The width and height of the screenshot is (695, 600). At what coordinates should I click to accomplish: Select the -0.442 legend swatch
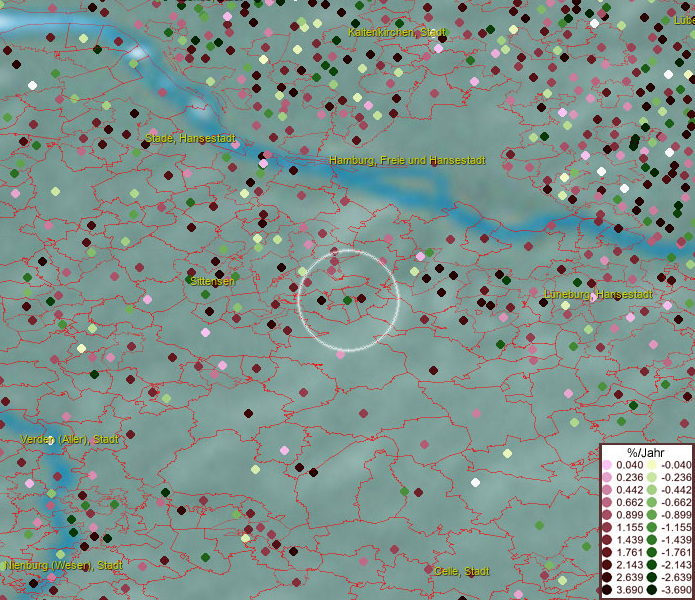652,490
